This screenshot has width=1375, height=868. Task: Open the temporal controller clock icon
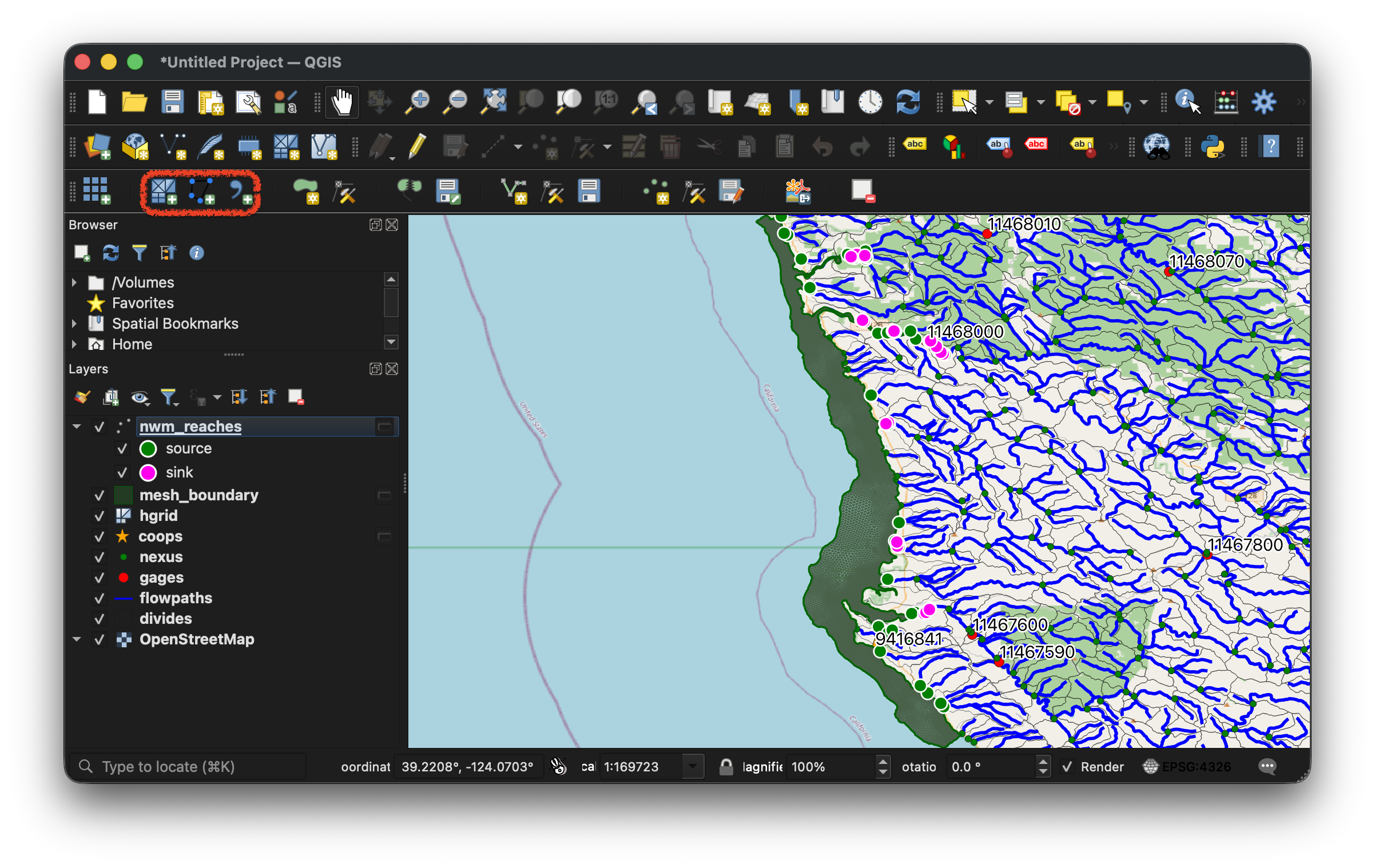click(x=870, y=102)
